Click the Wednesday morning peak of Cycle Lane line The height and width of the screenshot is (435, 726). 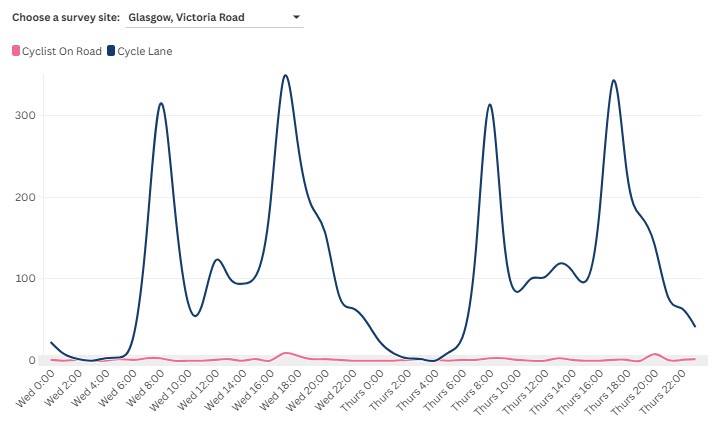click(160, 103)
